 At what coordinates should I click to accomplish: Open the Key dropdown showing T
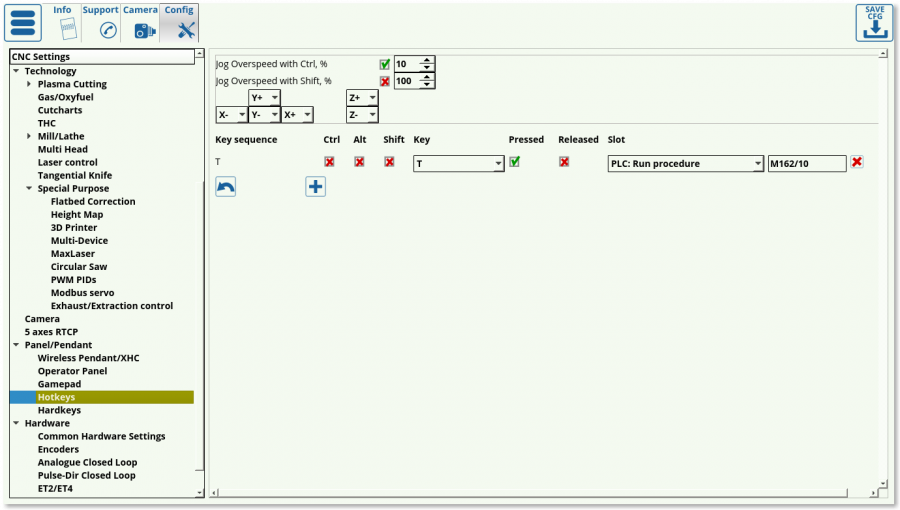[459, 163]
